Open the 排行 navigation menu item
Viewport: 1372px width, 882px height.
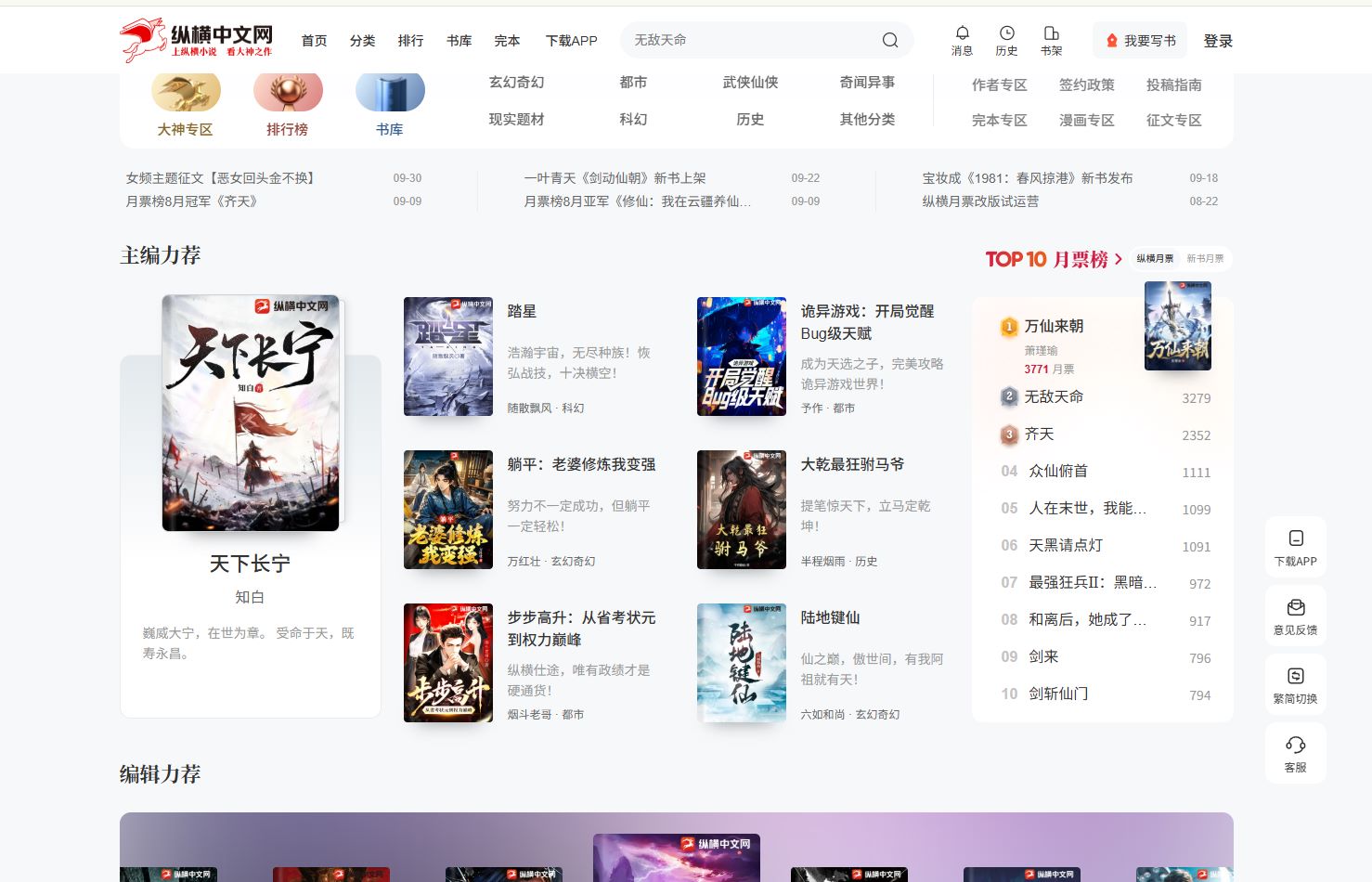point(410,41)
